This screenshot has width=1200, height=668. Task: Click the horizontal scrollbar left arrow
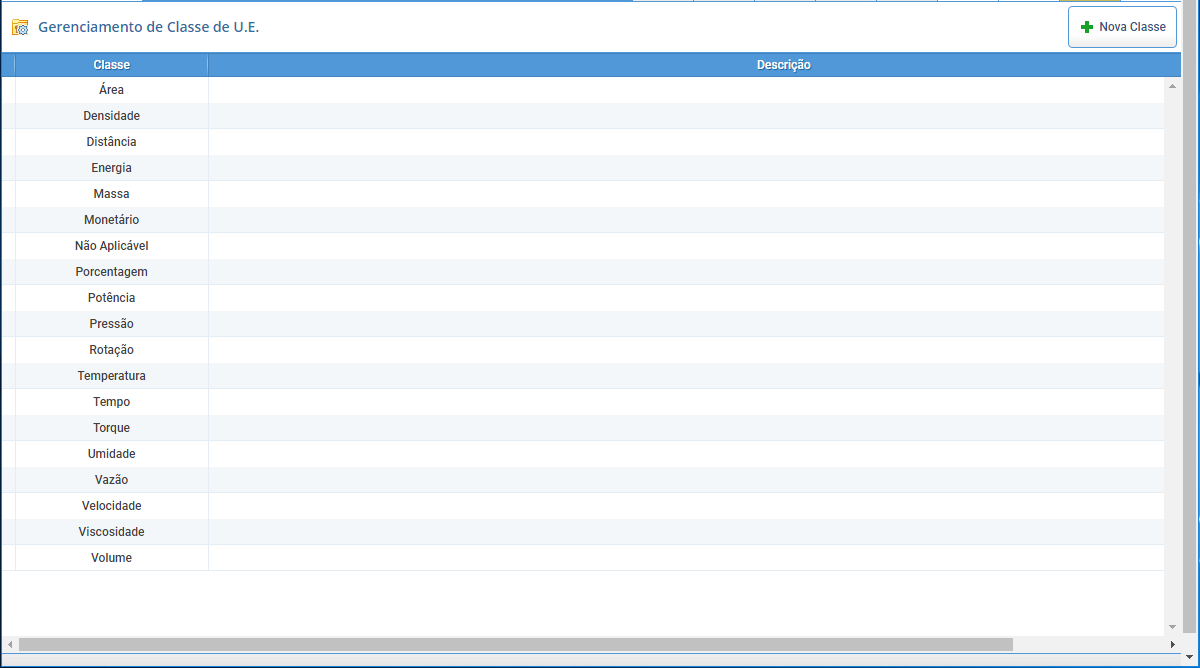tap(10, 645)
